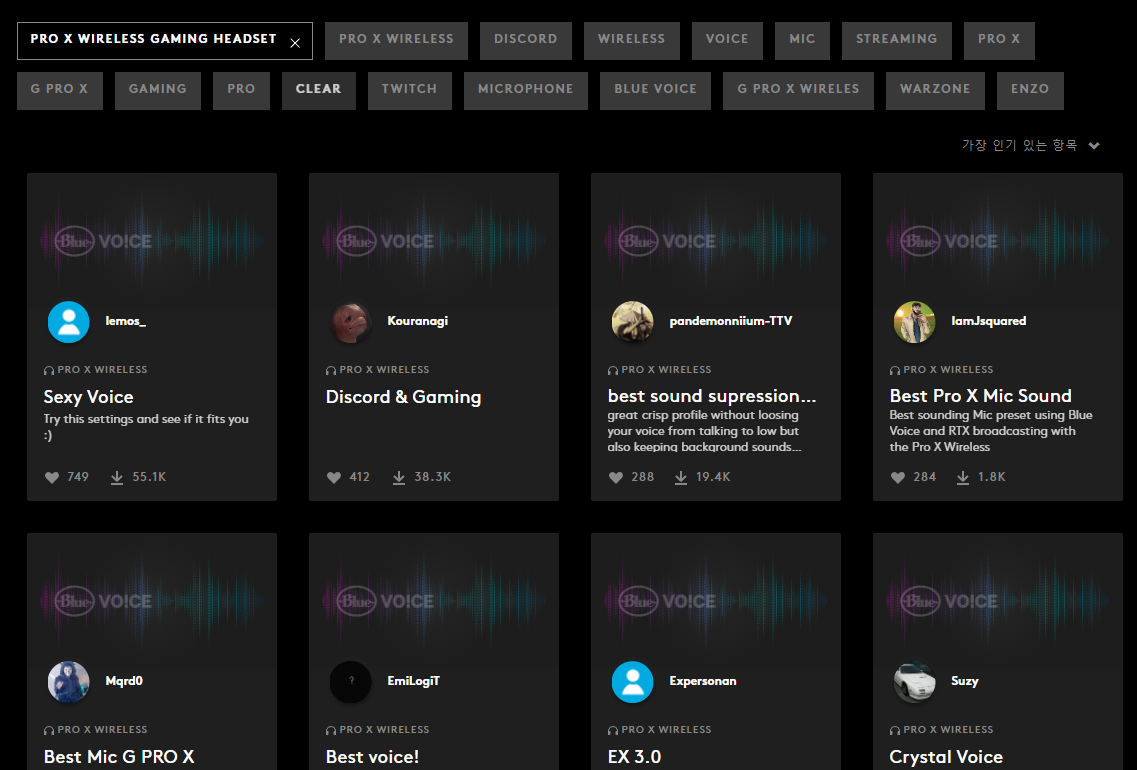Open pandemonniium-TTV's avatar
This screenshot has height=770, width=1137.
632,321
